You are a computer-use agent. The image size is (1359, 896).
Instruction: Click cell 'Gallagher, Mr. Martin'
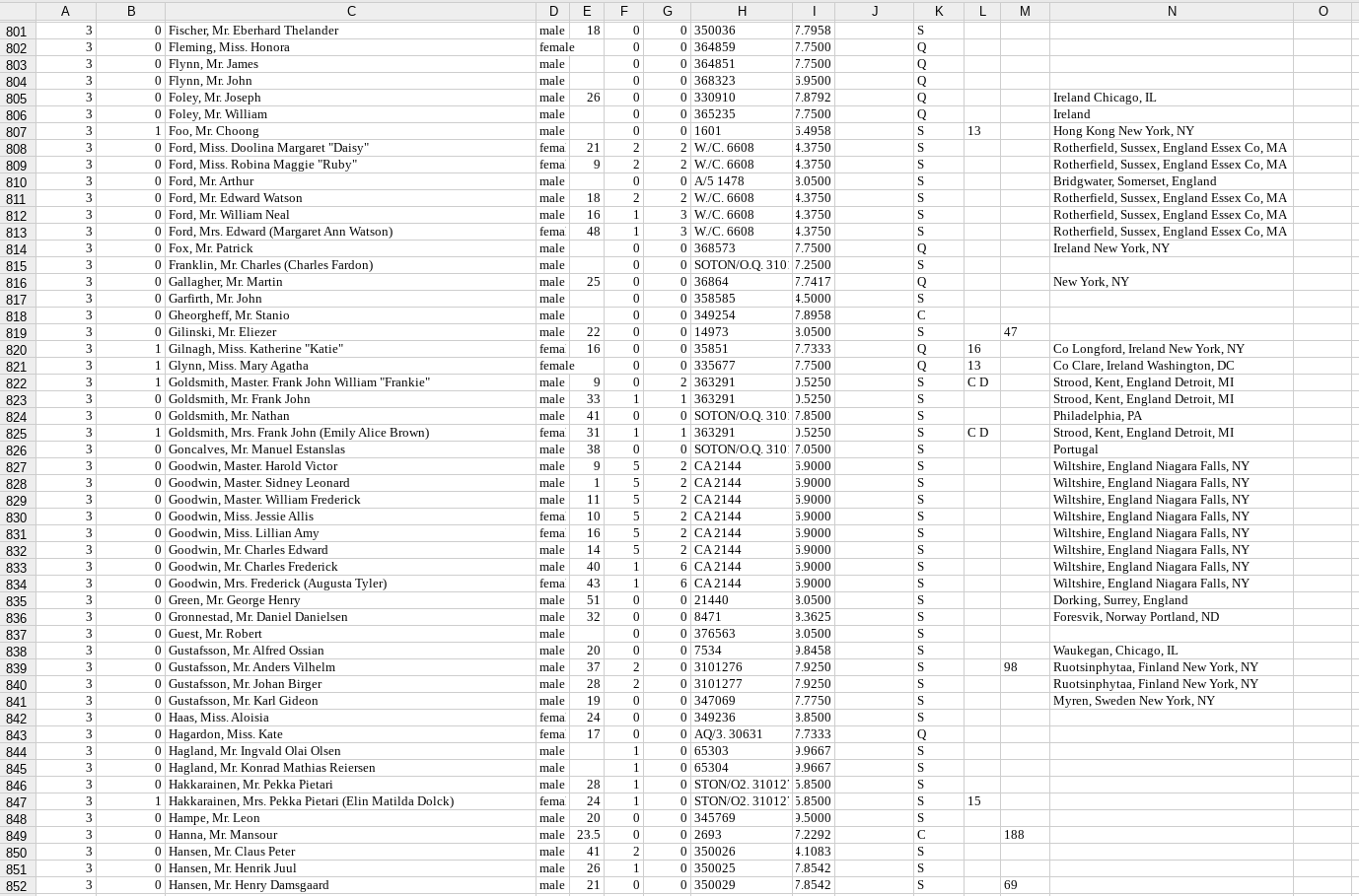tap(351, 282)
